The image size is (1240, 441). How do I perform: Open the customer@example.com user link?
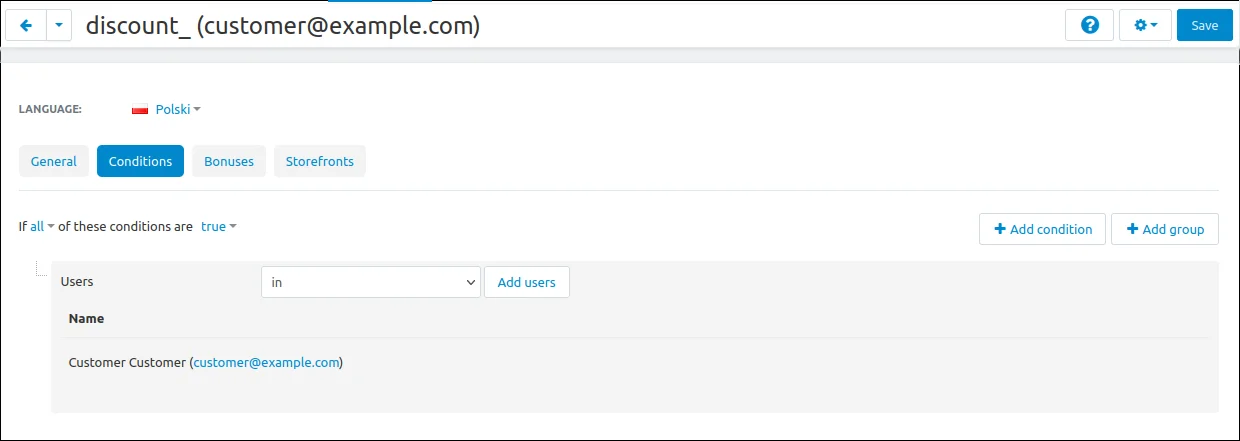tap(267, 363)
